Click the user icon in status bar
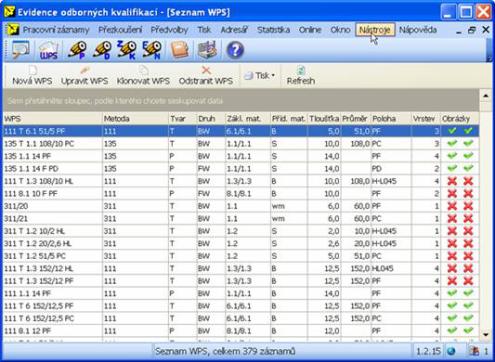The height and width of the screenshot is (362, 495). 474,351
